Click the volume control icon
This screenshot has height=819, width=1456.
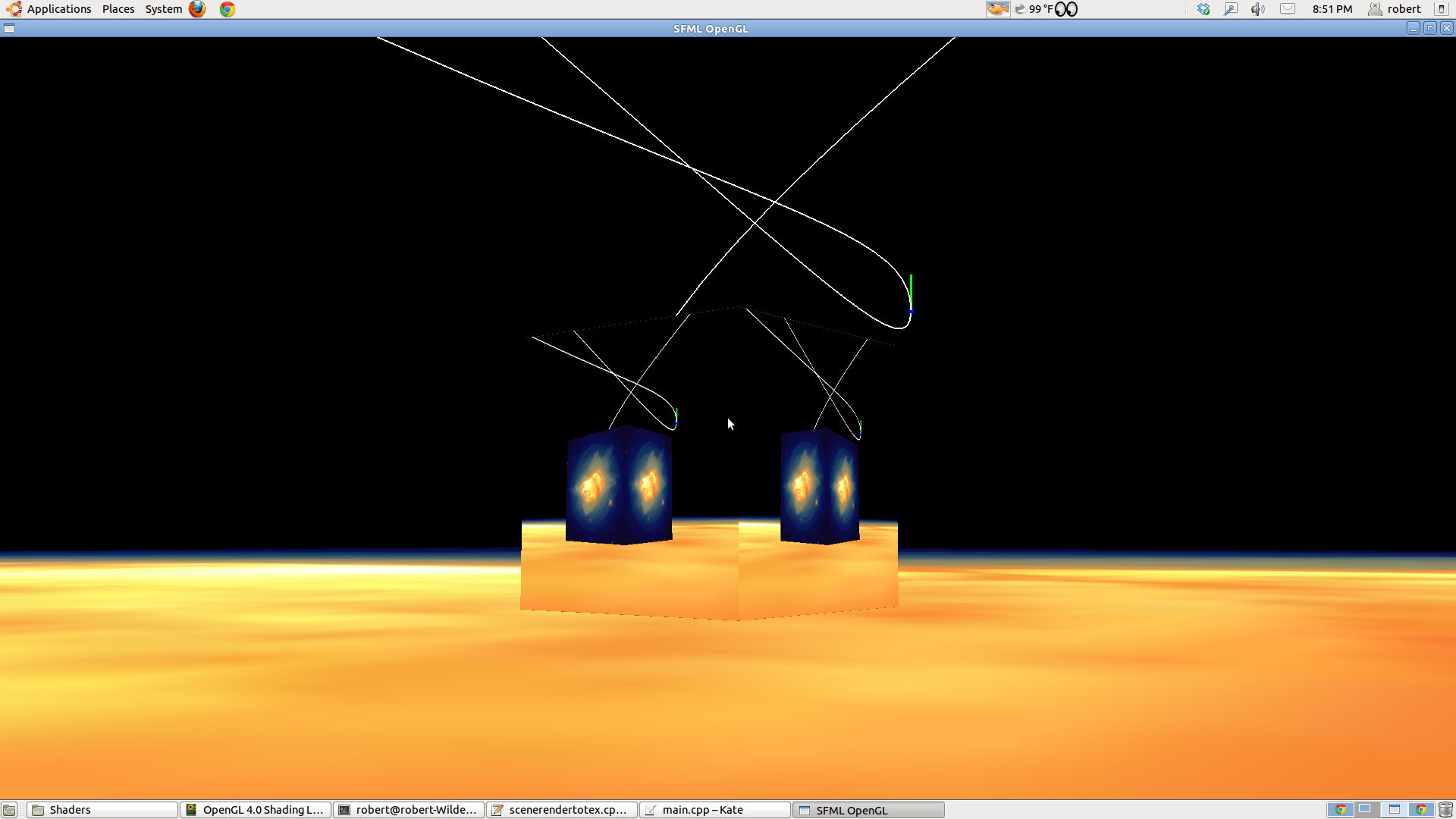pos(1257,8)
